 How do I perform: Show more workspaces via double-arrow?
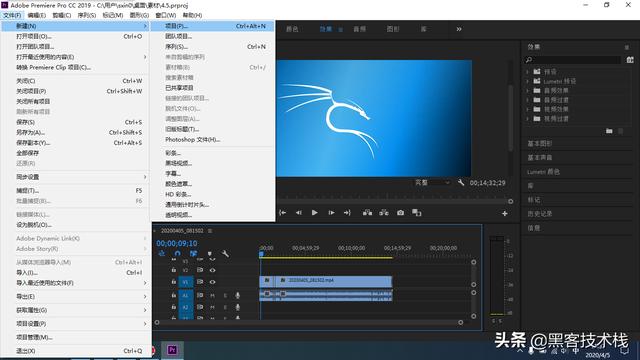pyautogui.click(x=459, y=29)
